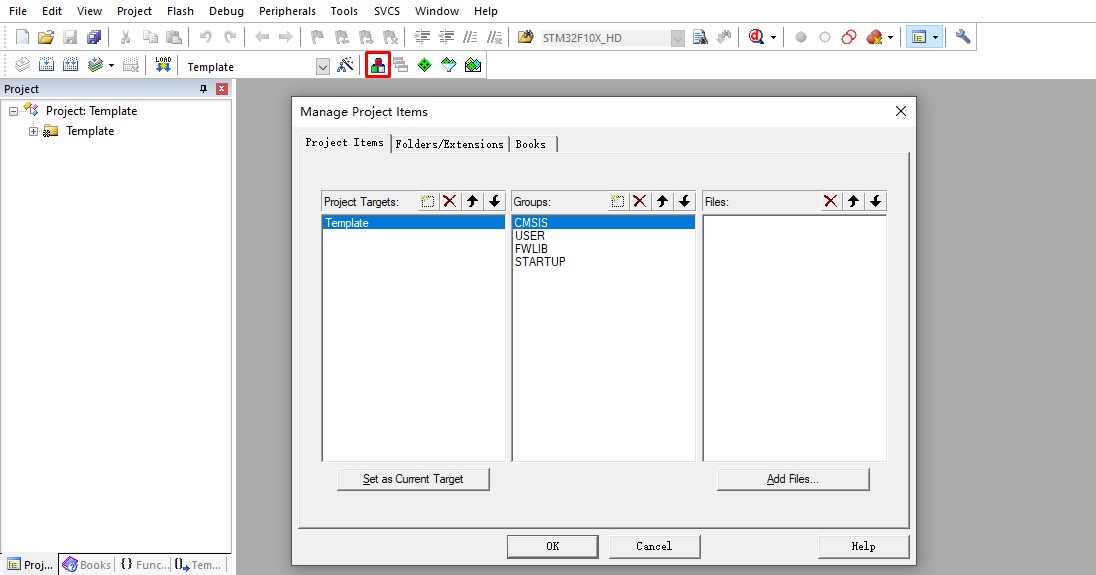Screen dimensions: 1096x575
Task: Move Project Target up arrow
Action: click(473, 201)
